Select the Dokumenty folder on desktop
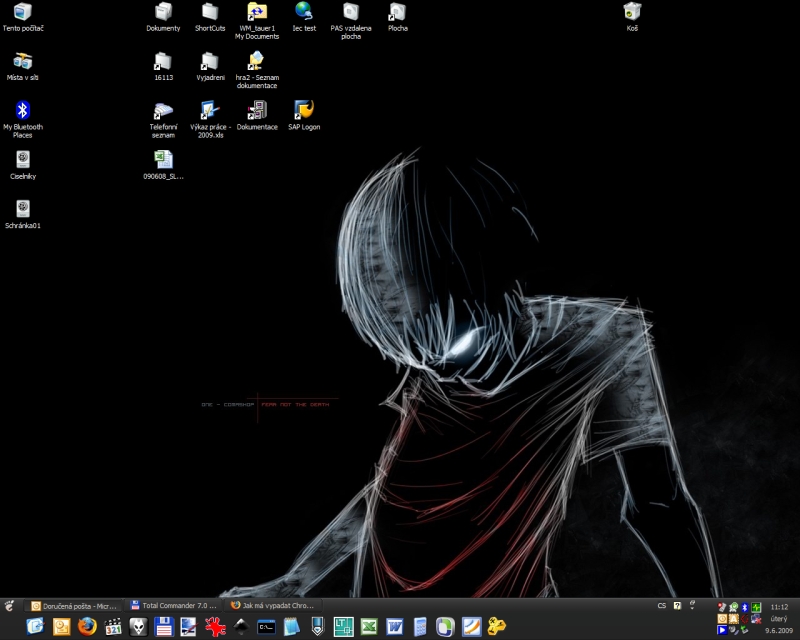Screen dimensions: 800x640 (163, 12)
